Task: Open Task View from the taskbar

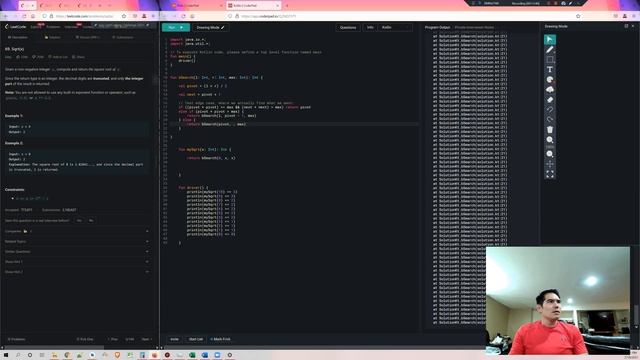Action: 42,355
